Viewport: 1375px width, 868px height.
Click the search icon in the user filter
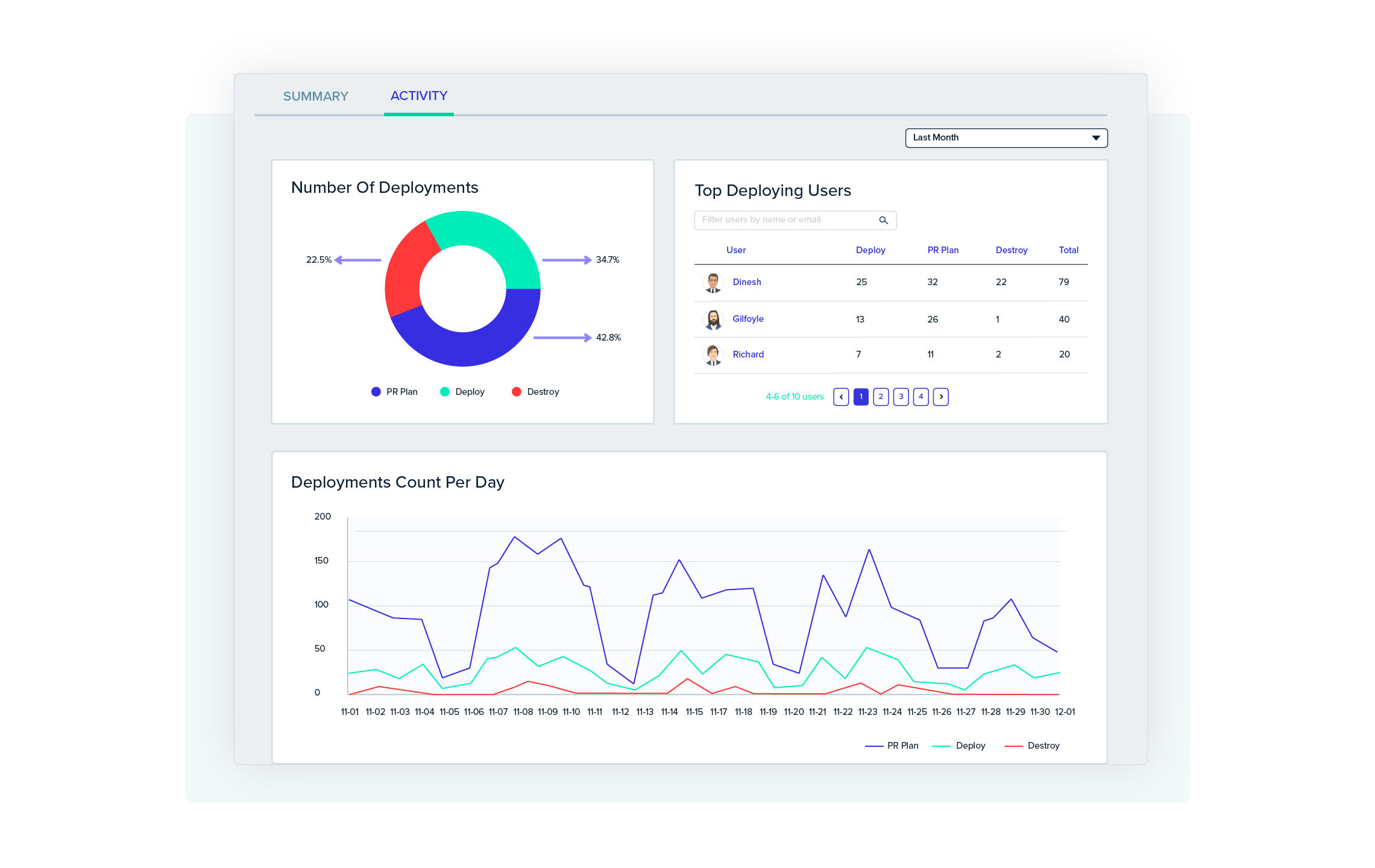click(x=884, y=219)
